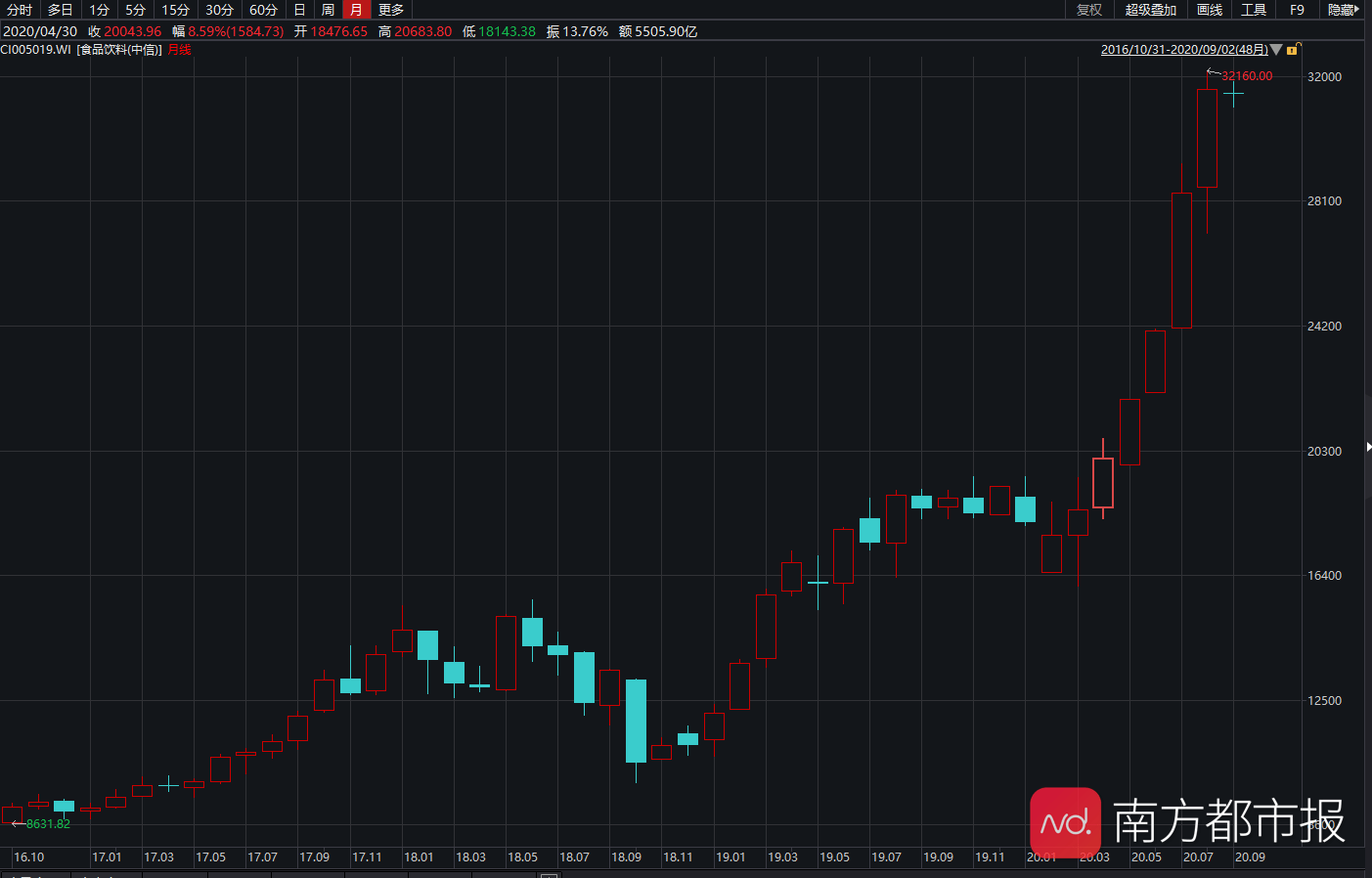The image size is (1372, 878).
Task: Click the turnover value 5505.90亿
Action: 666,31
